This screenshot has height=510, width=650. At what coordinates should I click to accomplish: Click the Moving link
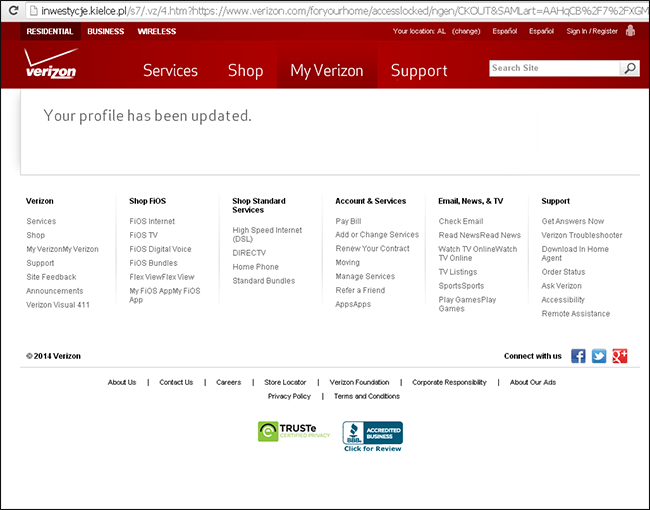(347, 262)
